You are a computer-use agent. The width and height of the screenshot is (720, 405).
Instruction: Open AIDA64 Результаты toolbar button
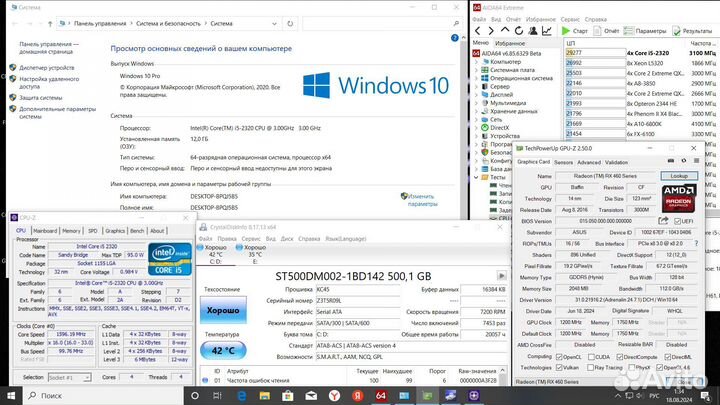(x=692, y=31)
